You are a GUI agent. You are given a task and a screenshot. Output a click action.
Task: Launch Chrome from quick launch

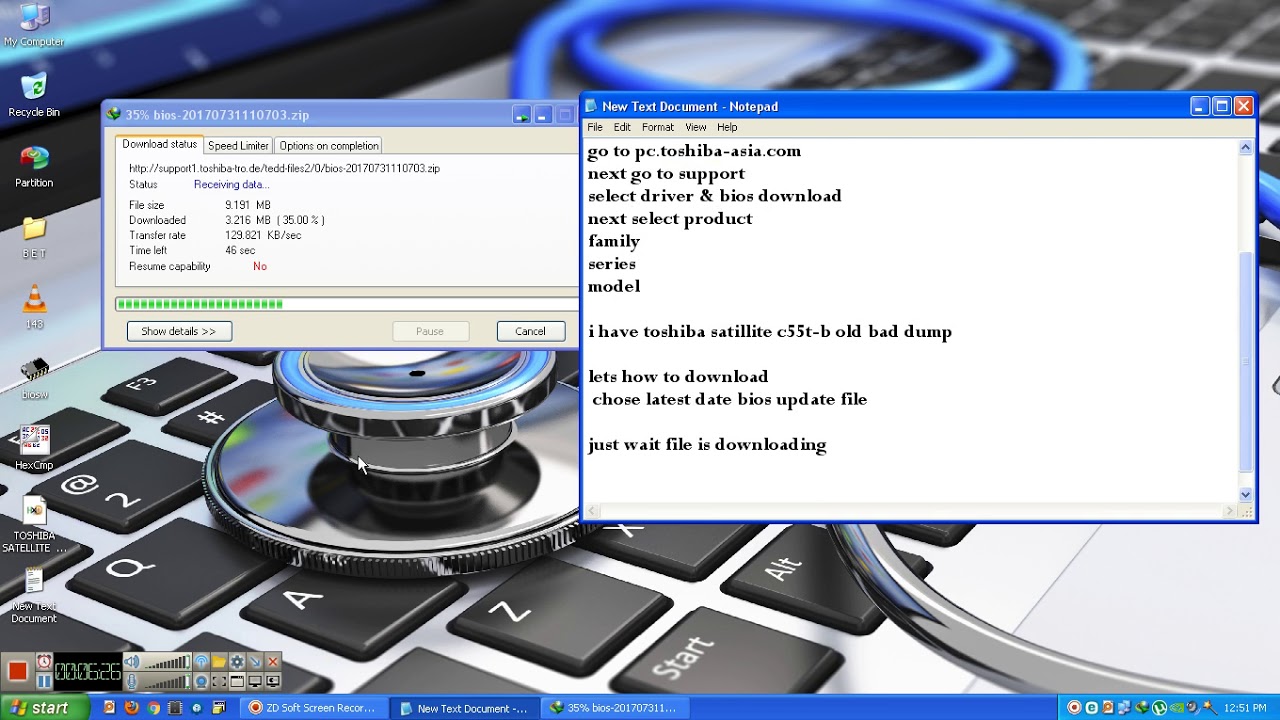153,707
